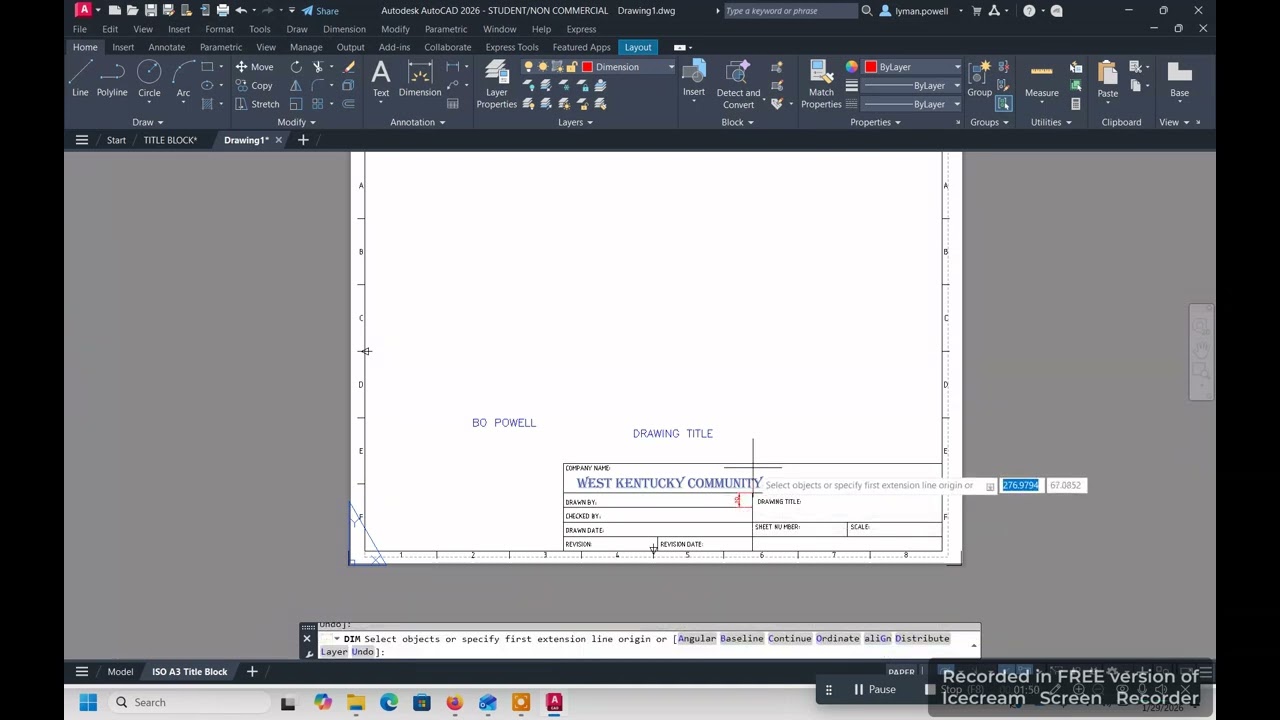Select the Arc tool
This screenshot has height=720, width=1280.
[x=183, y=79]
